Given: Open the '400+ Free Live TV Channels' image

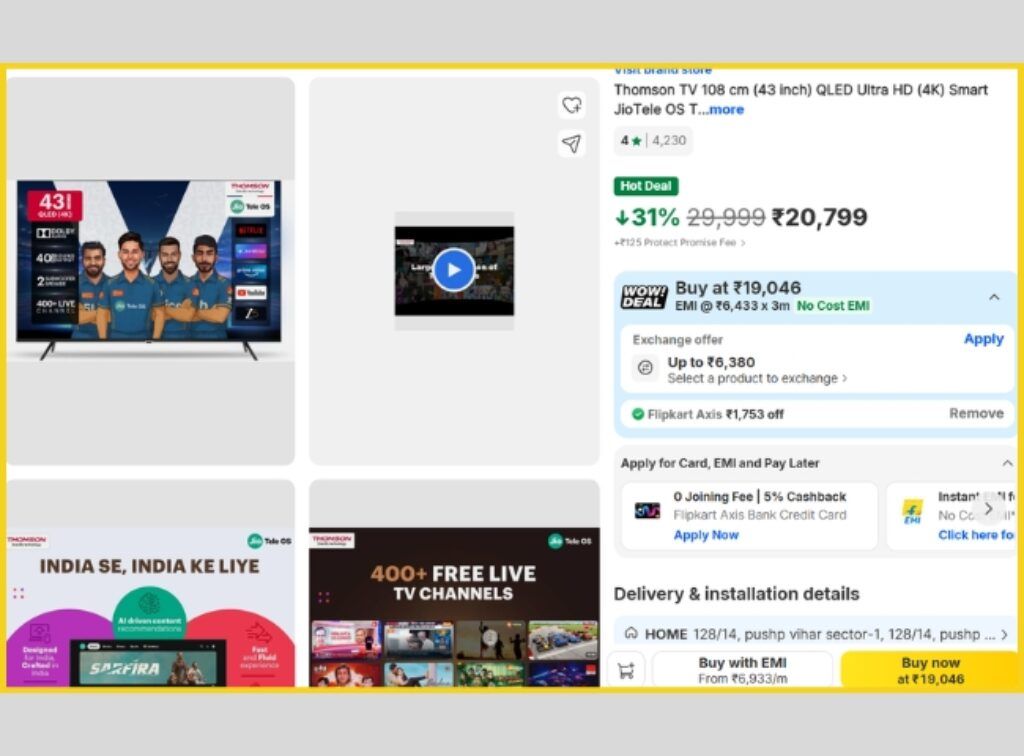Looking at the screenshot, I should (454, 582).
